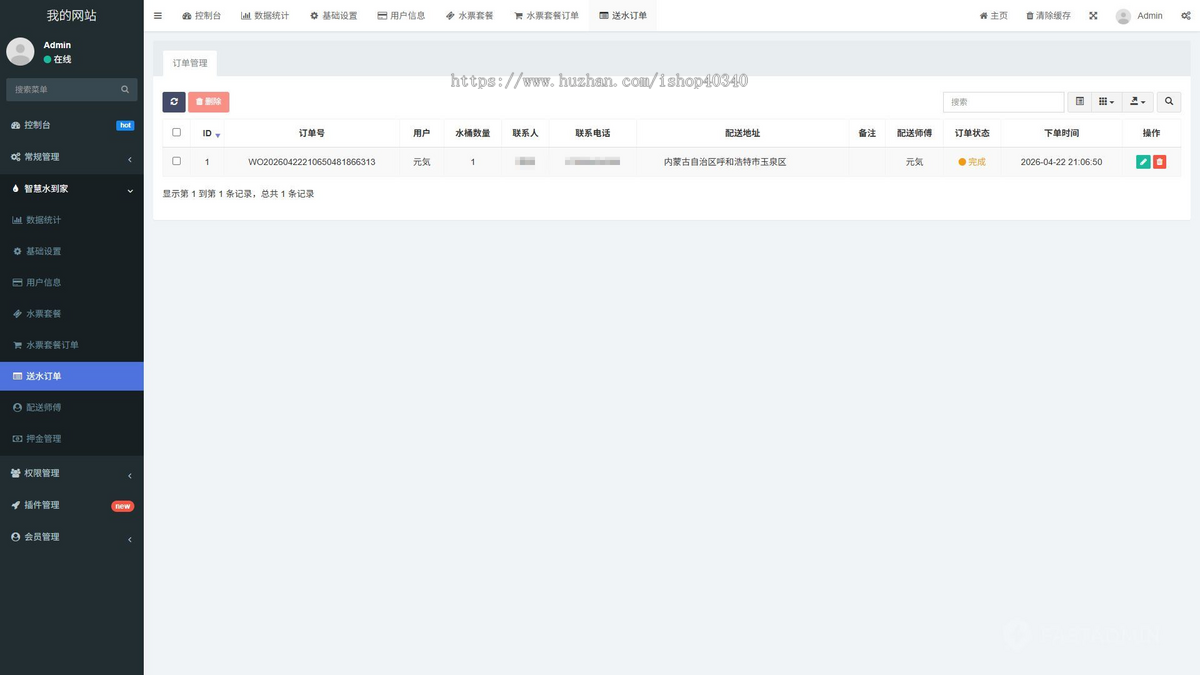The image size is (1200, 675).
Task: Open the export data dropdown
Action: tap(1138, 102)
